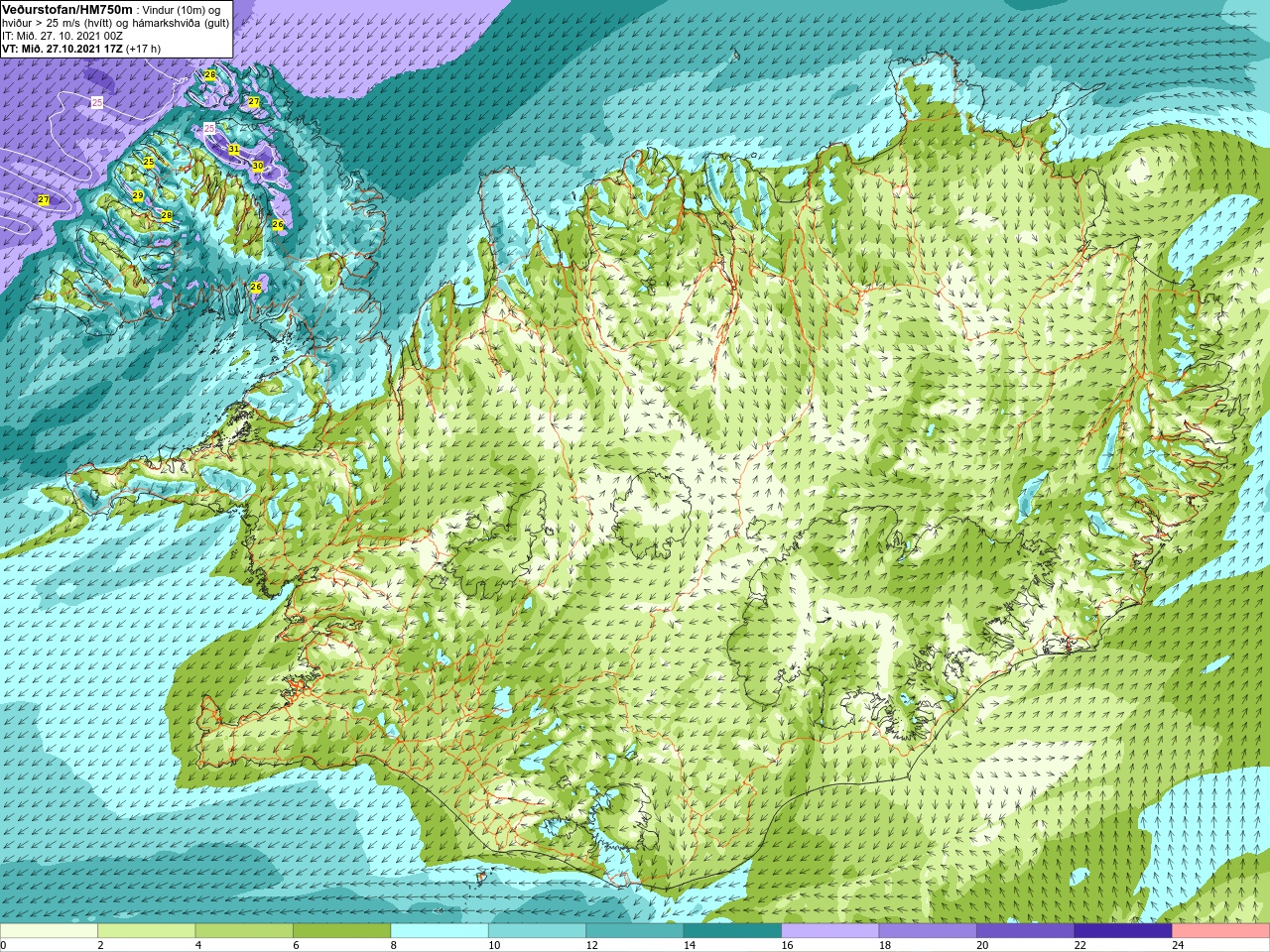
Task: Click the 'VT: Mið. 27.10.2021 17Z' valid time
Action: [62, 49]
